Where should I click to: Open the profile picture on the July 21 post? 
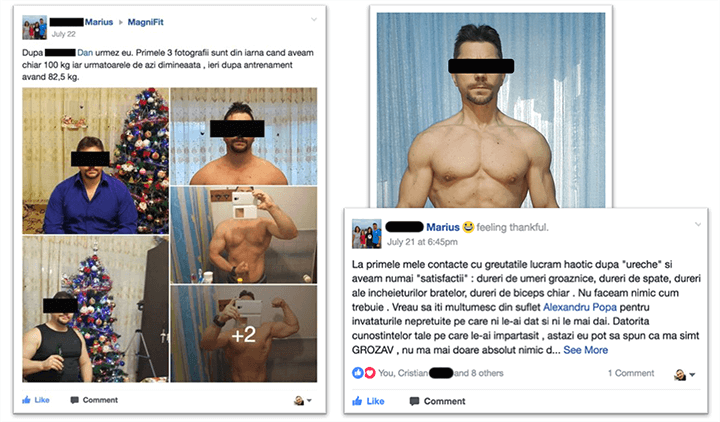pos(366,234)
